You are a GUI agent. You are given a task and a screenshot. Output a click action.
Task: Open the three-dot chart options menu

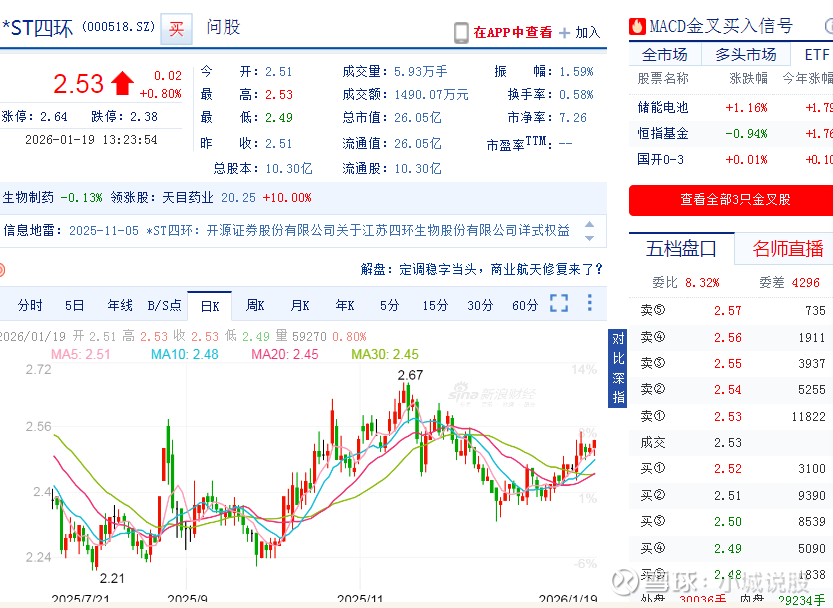coord(590,302)
